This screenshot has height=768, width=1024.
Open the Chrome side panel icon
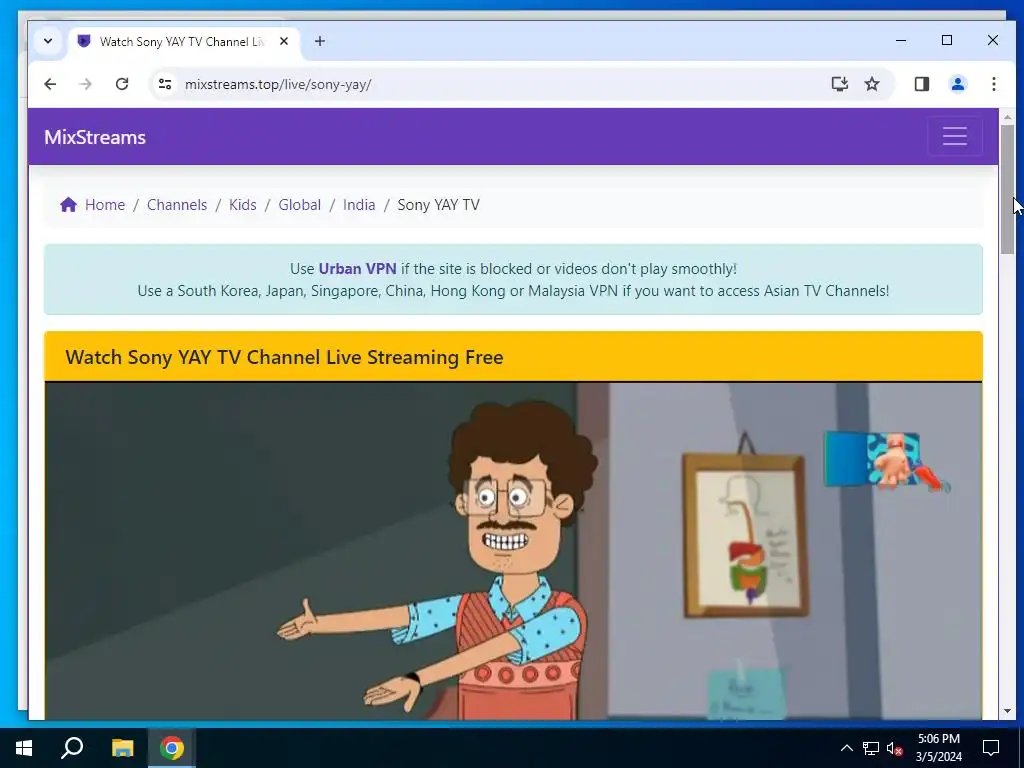pyautogui.click(x=921, y=84)
